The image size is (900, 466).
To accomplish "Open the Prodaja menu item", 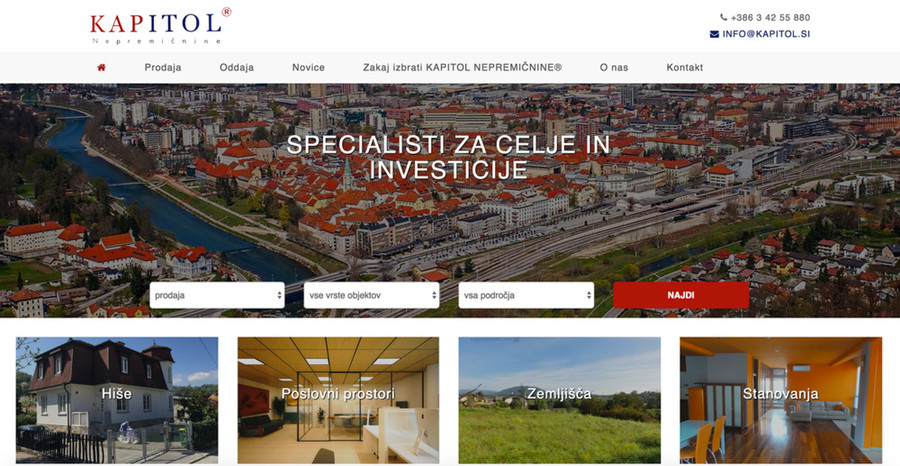I will click(163, 67).
